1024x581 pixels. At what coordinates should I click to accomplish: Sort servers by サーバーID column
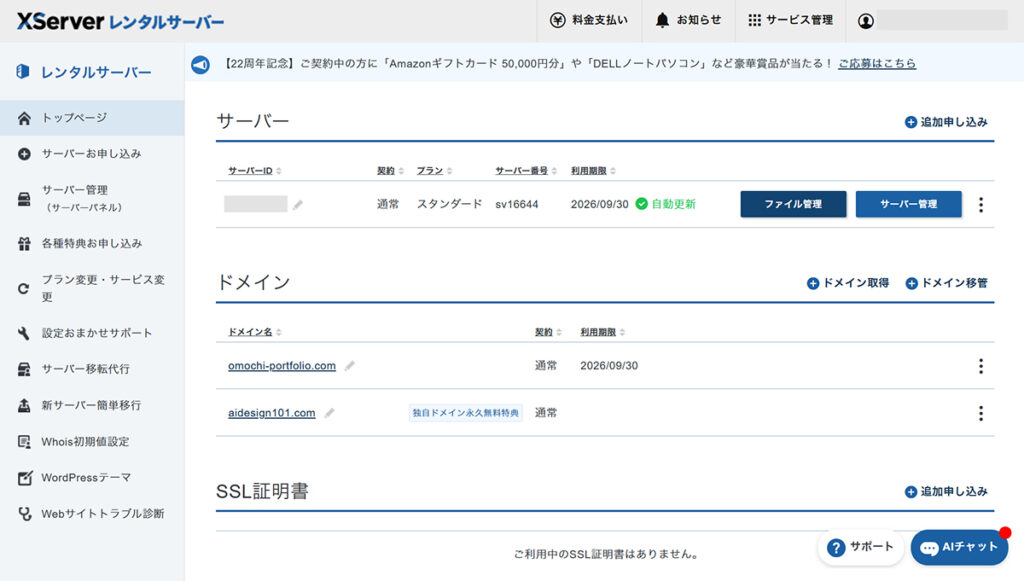pos(255,171)
